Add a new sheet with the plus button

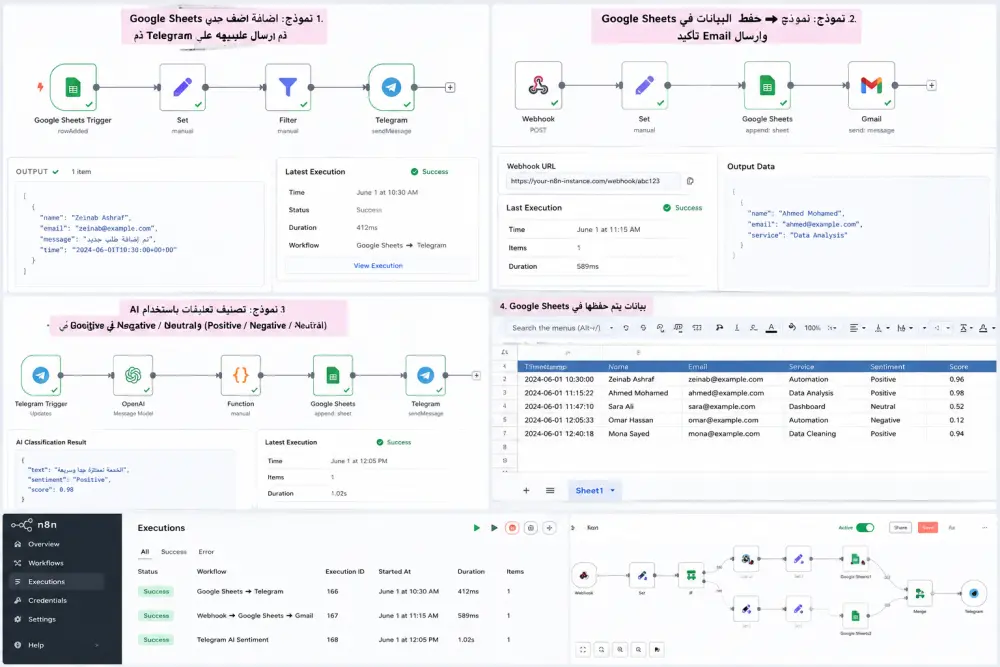click(526, 490)
